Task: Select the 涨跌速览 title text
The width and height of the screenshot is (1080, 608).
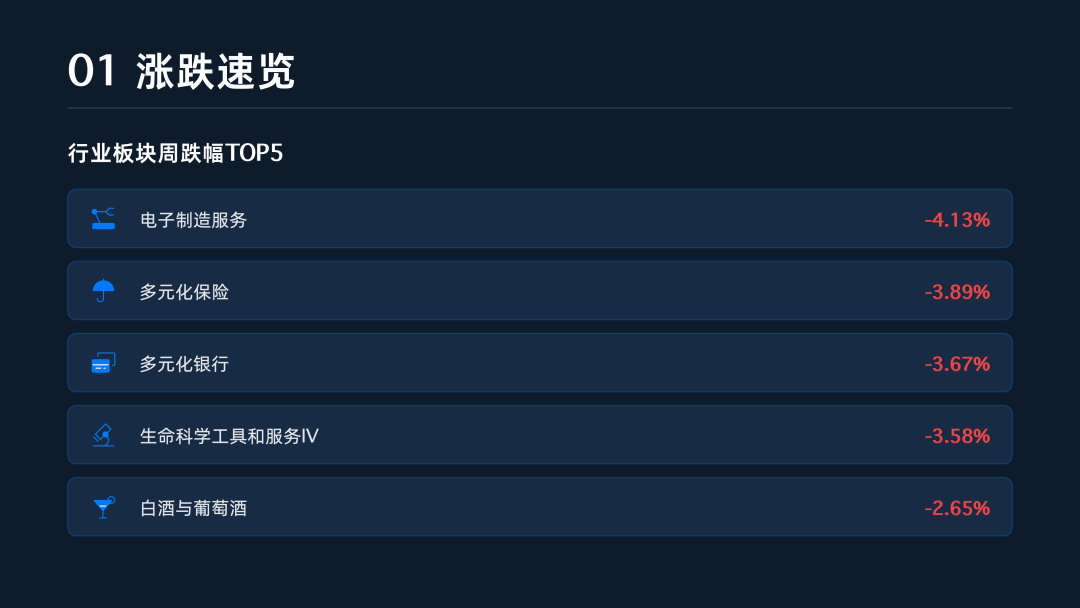Action: [x=216, y=72]
